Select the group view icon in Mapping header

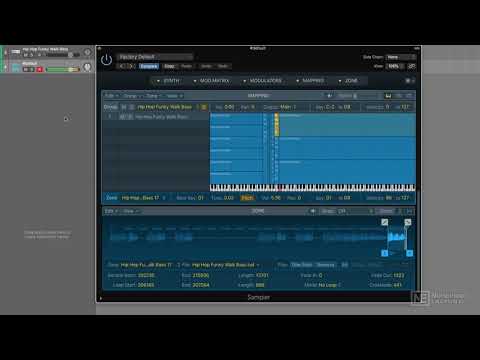399,96
